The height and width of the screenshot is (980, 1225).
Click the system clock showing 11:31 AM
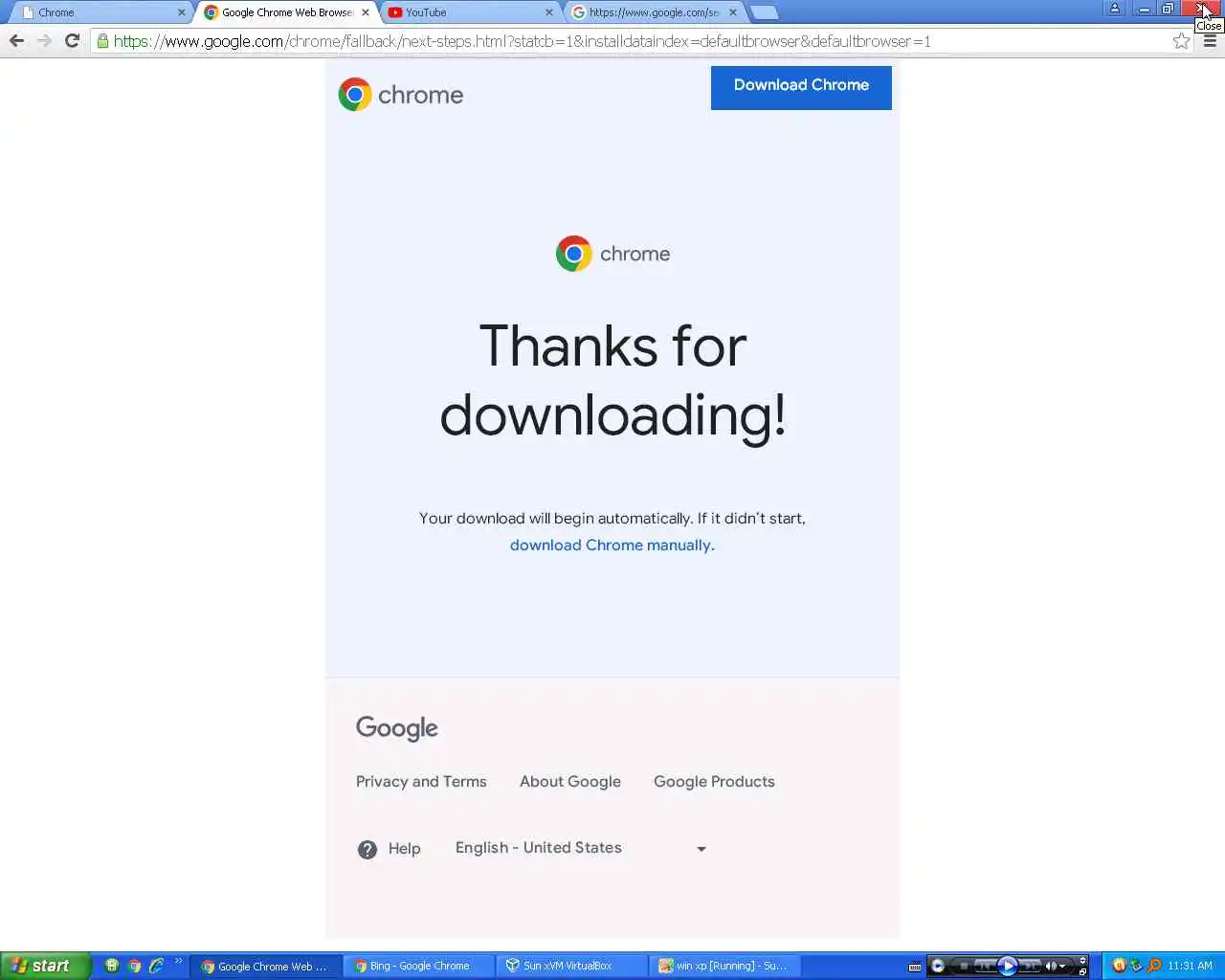pyautogui.click(x=1190, y=966)
